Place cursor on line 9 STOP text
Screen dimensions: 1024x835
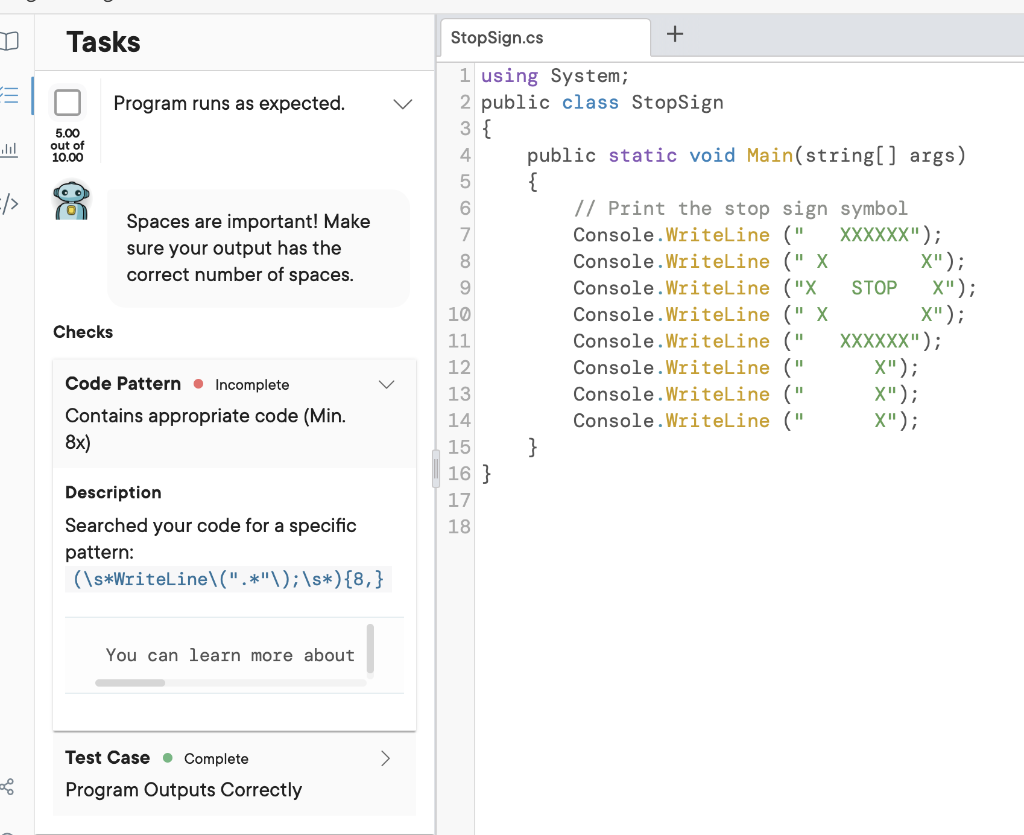click(874, 288)
